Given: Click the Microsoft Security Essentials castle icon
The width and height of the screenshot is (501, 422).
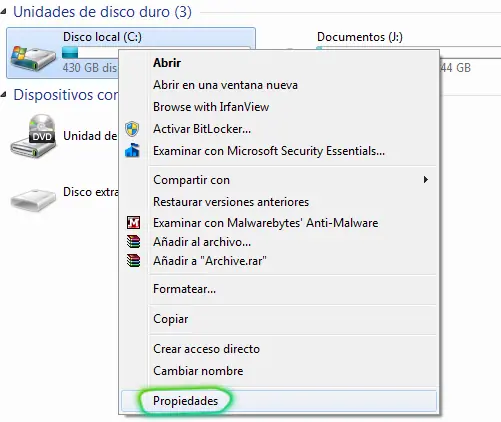Looking at the screenshot, I should pyautogui.click(x=132, y=150).
